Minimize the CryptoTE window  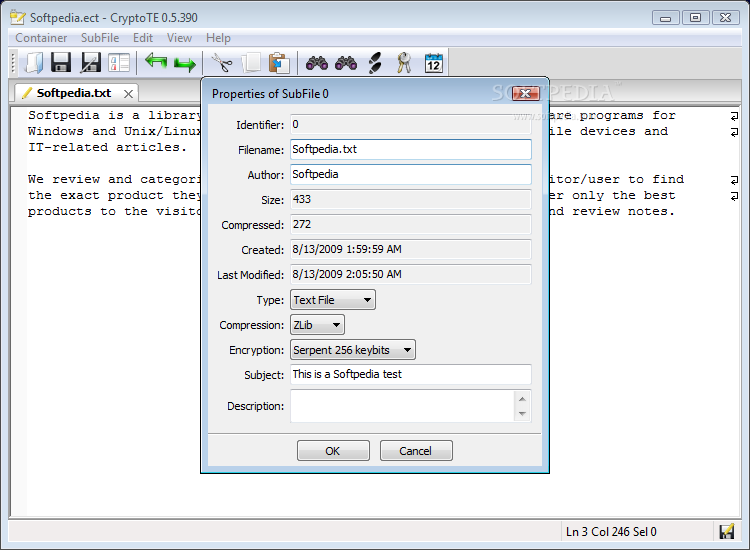click(x=665, y=18)
